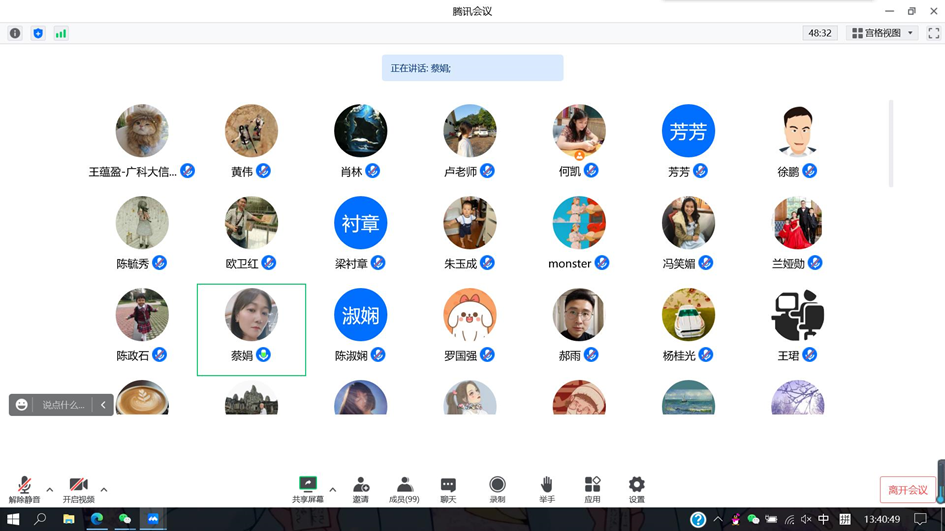Click the 说点什么 chat input field

(x=63, y=405)
